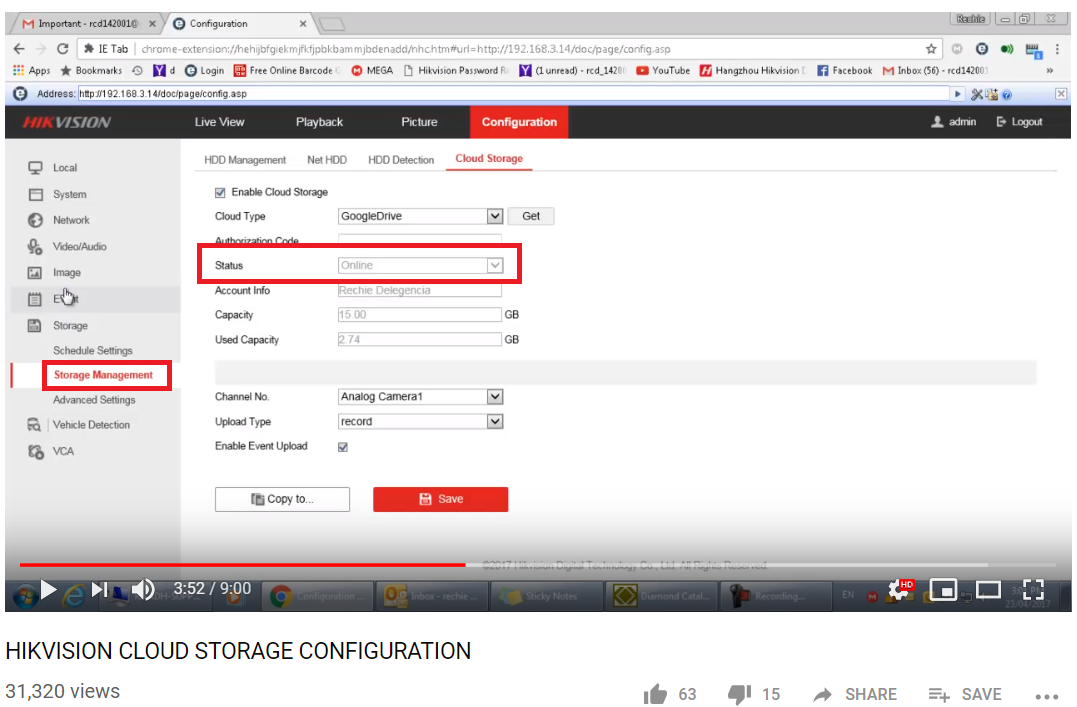This screenshot has width=1077, height=707.
Task: Dislike the video with thumbs down
Action: pos(739,694)
